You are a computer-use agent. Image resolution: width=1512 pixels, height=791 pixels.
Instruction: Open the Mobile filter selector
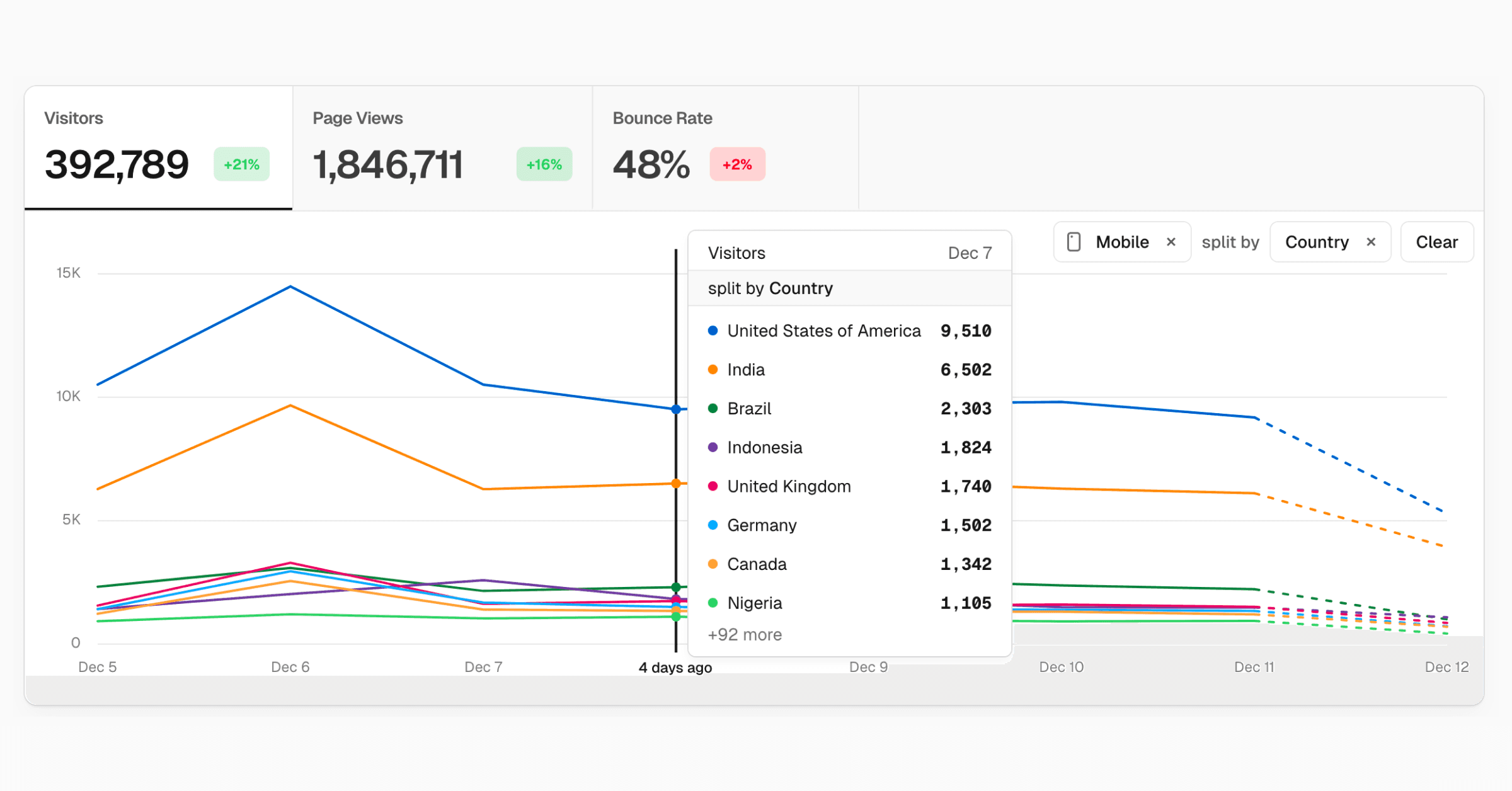point(1122,242)
